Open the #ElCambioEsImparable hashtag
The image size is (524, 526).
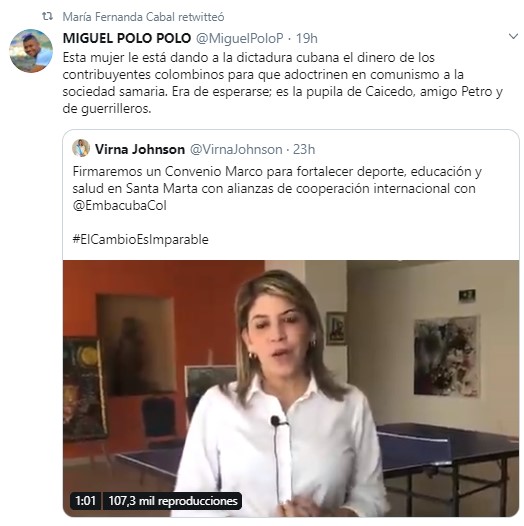click(x=140, y=240)
